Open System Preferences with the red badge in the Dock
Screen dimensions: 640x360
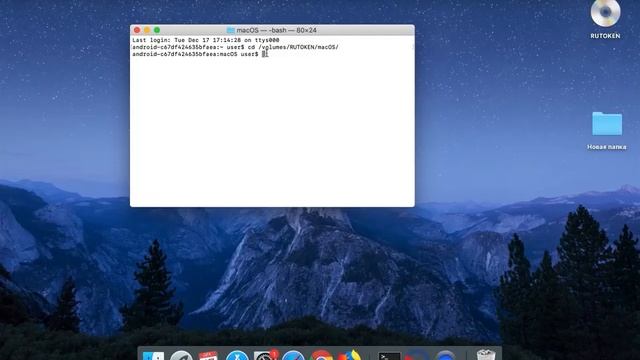(x=265, y=356)
